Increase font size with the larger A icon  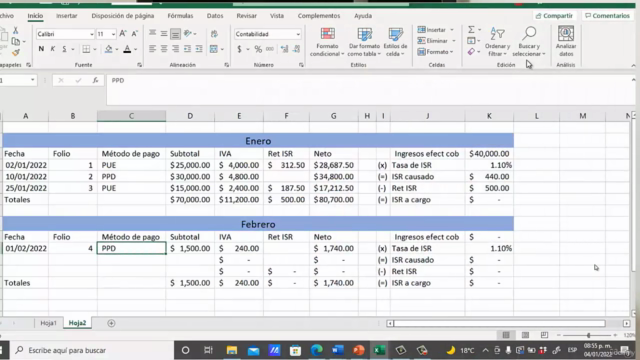tap(123, 34)
